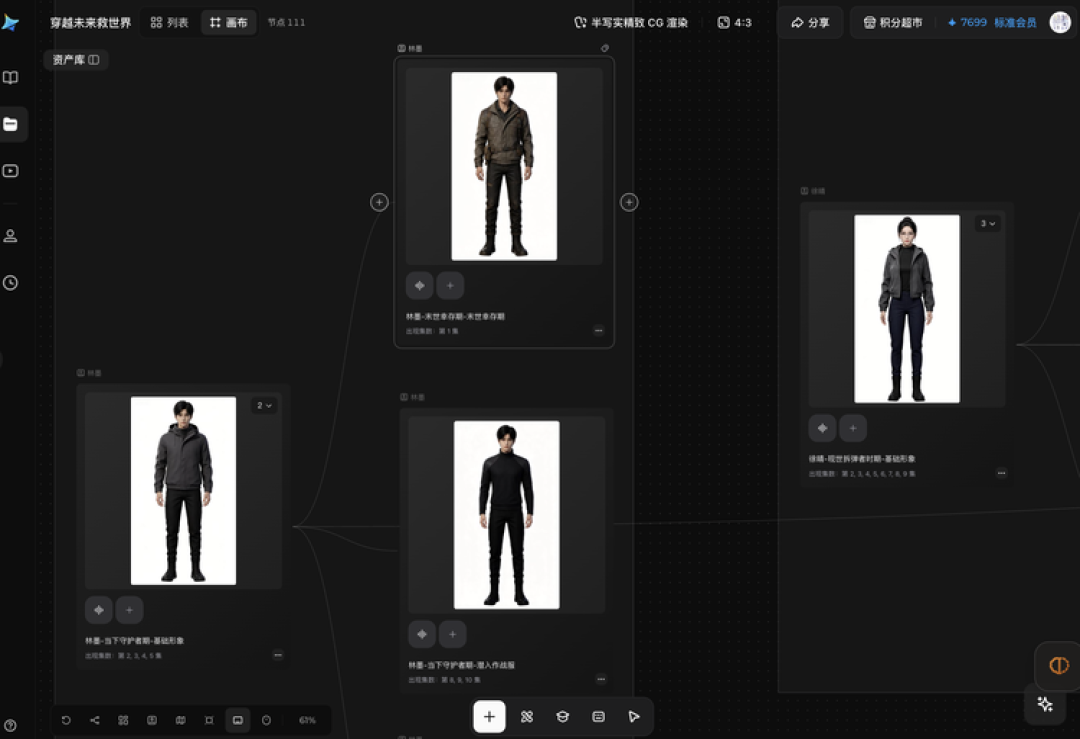The height and width of the screenshot is (739, 1080).
Task: Click the mouse mode icon in bottom toolbar
Action: point(267,720)
